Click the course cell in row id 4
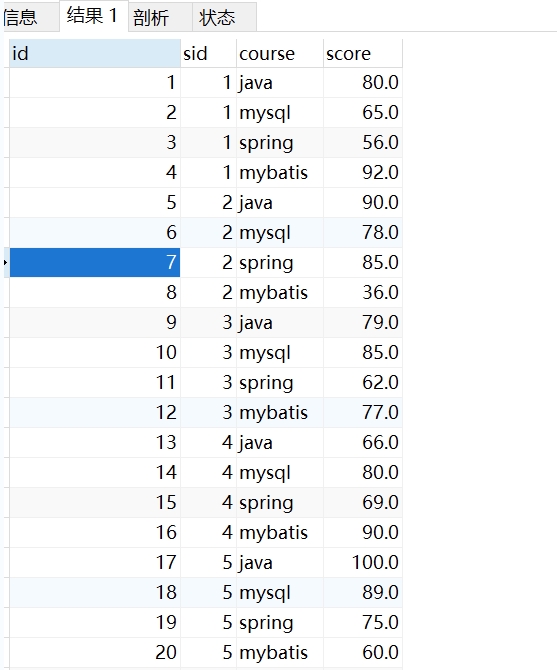This screenshot has height=670, width=557. tap(280, 173)
